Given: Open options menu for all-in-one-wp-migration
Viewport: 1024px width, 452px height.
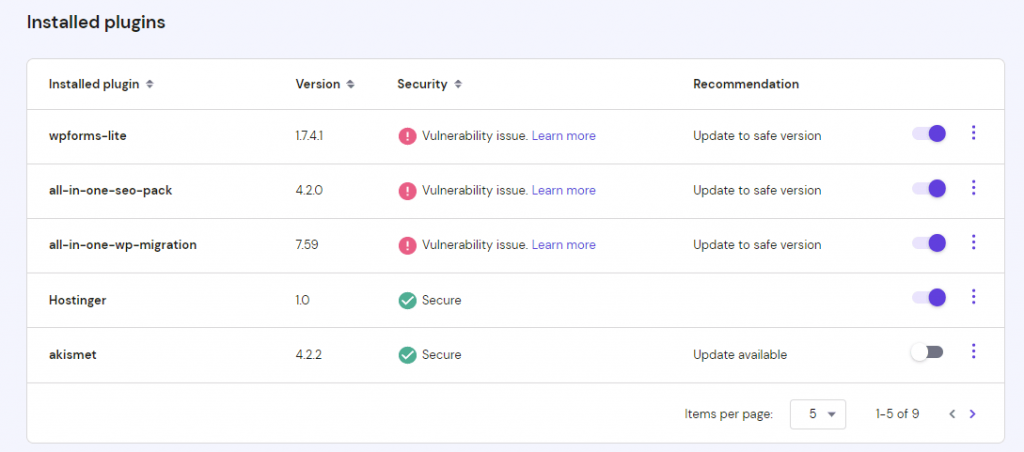Looking at the screenshot, I should 973,243.
